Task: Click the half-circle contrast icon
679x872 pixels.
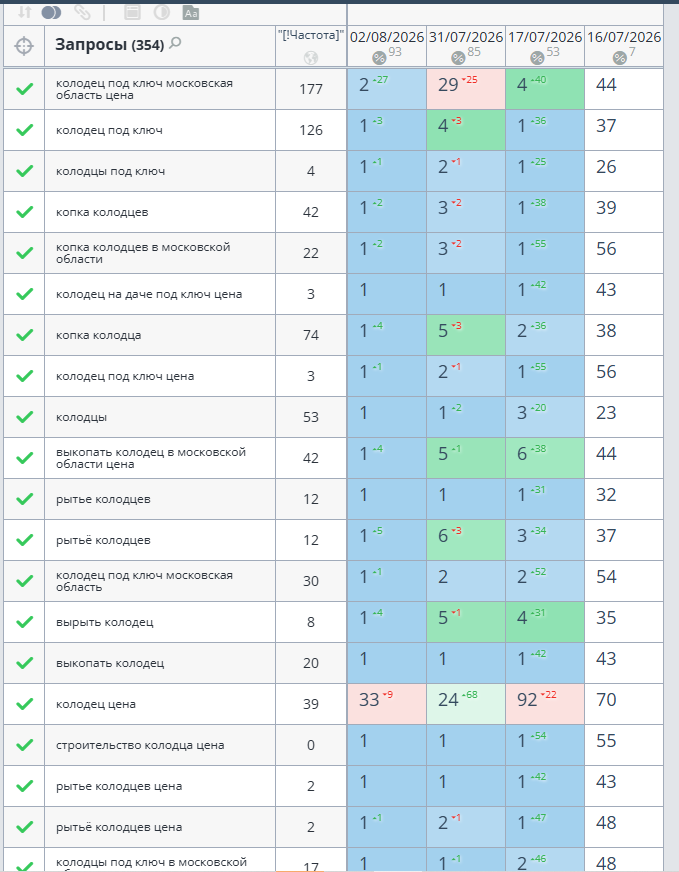Action: click(x=161, y=12)
